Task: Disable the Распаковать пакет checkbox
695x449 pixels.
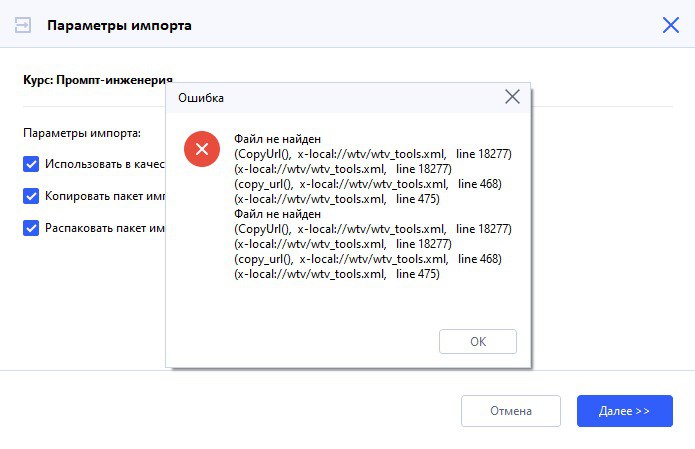Action: [31, 228]
